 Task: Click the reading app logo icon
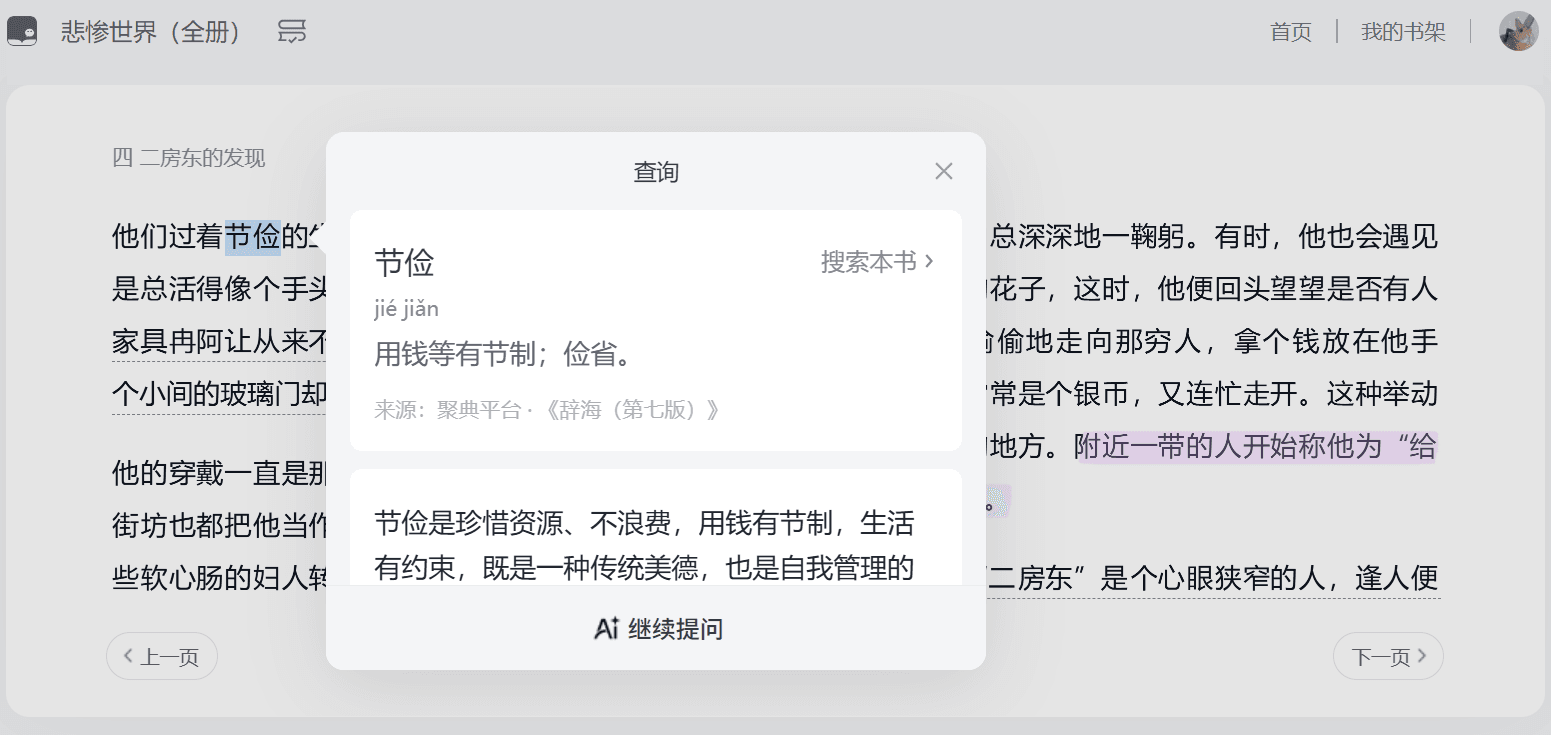pos(22,31)
